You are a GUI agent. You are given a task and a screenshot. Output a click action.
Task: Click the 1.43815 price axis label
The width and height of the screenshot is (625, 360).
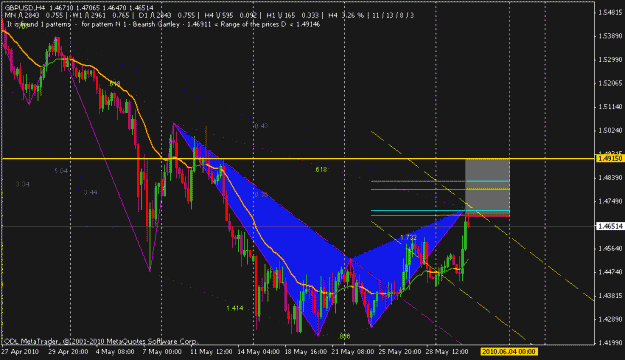[x=610, y=295]
